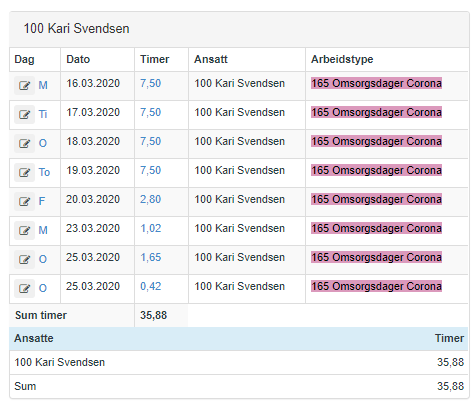Open the 1,02 hours link

[150, 228]
